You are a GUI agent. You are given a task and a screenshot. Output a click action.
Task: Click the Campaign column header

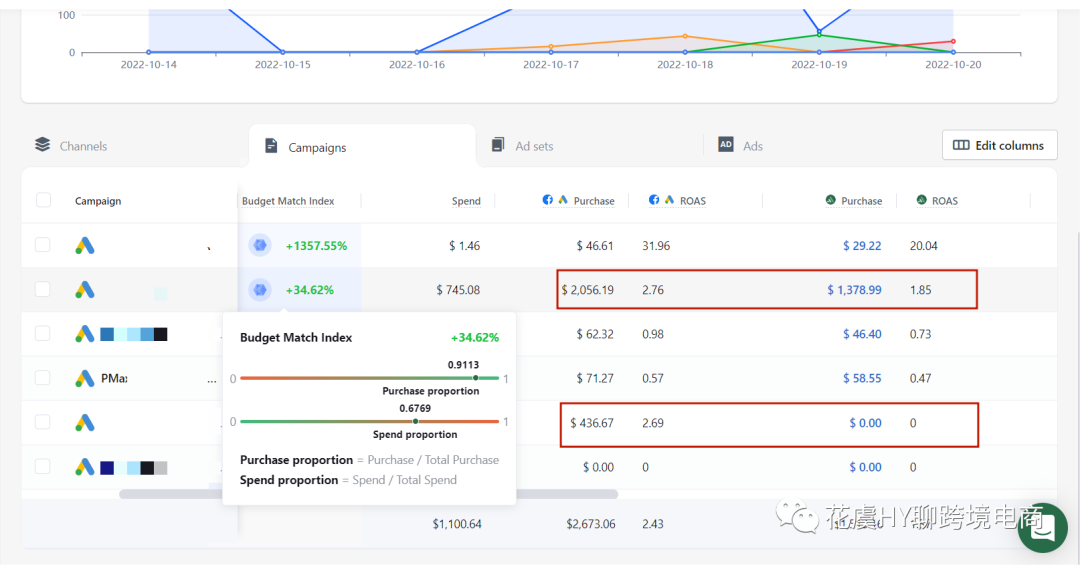(98, 201)
